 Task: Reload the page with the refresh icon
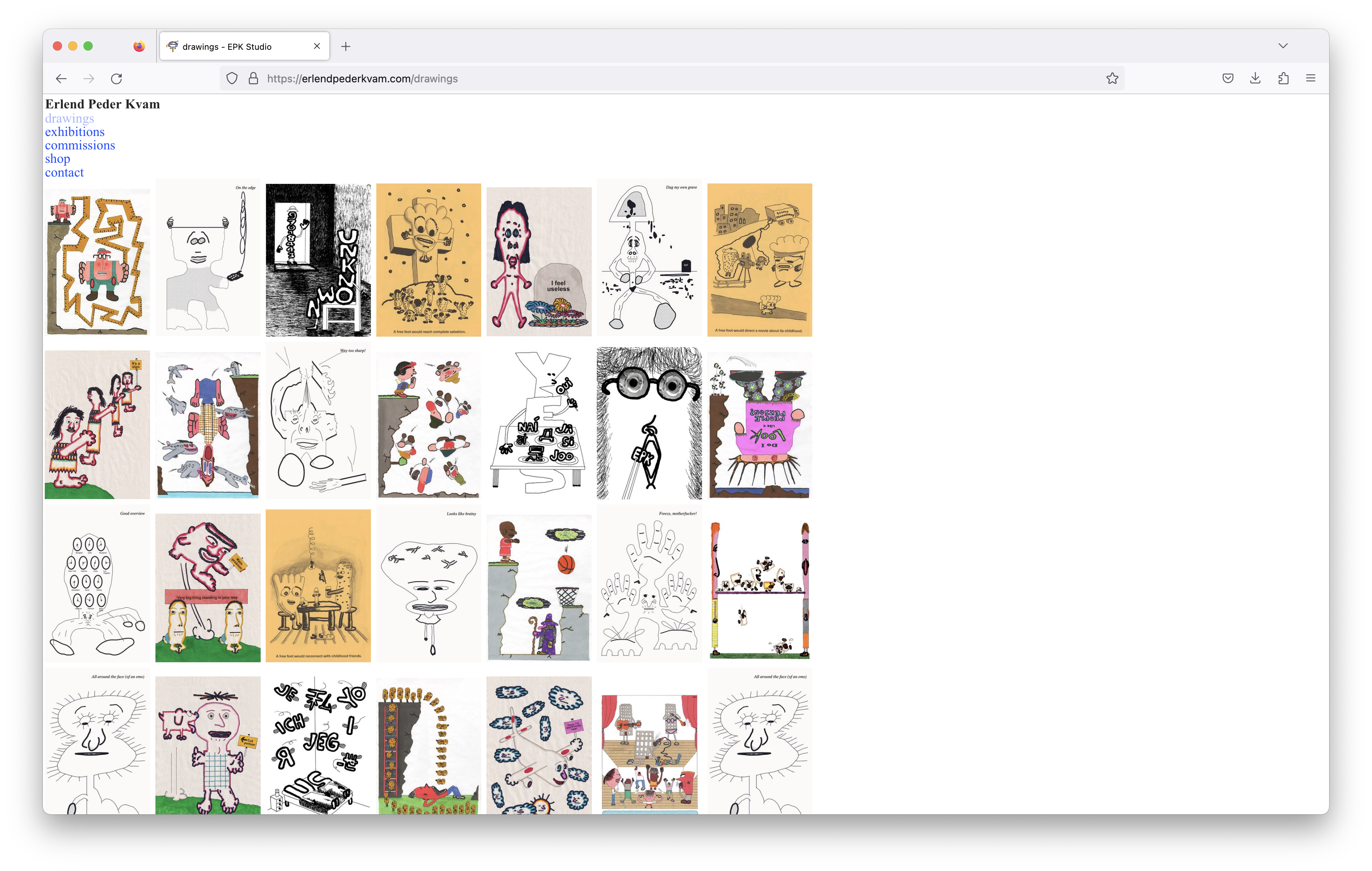pyautogui.click(x=117, y=79)
